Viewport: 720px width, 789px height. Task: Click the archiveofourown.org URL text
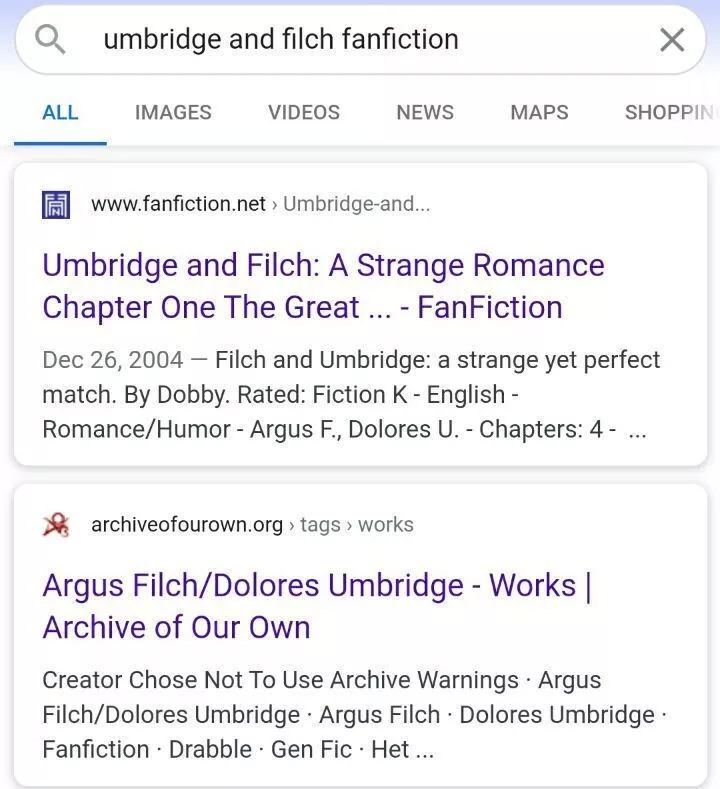[x=186, y=524]
